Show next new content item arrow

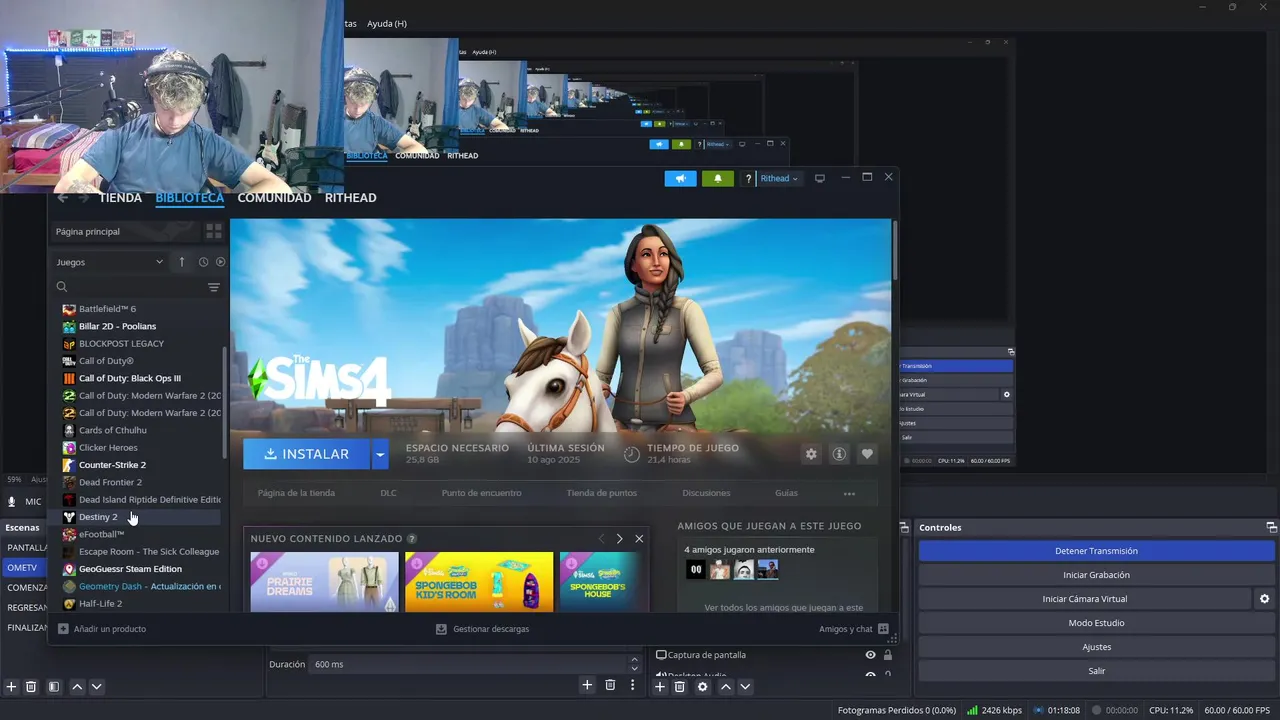(620, 539)
